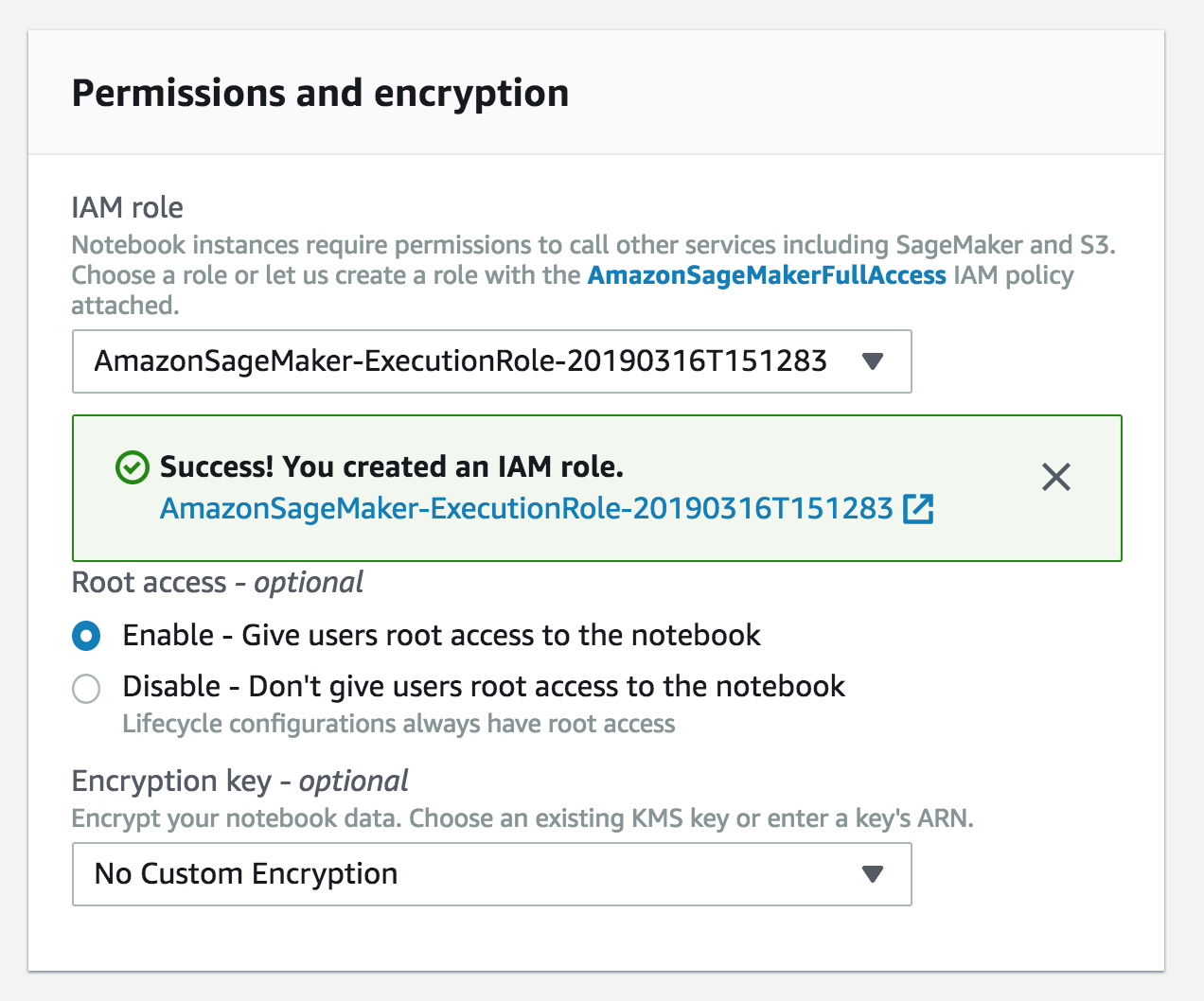Select Enable root access radio button

coord(86,637)
